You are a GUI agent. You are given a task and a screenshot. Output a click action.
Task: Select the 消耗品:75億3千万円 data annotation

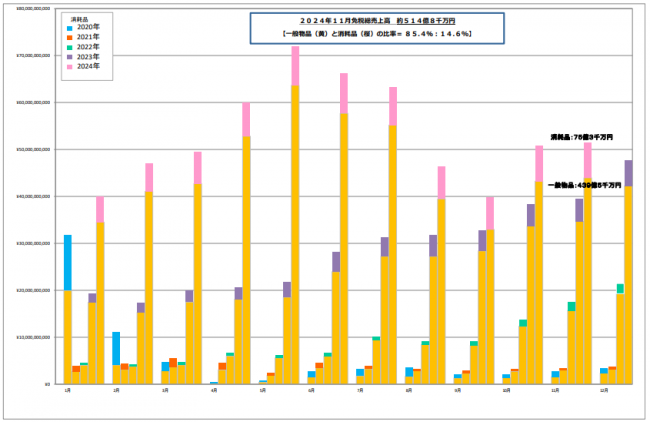[x=581, y=137]
